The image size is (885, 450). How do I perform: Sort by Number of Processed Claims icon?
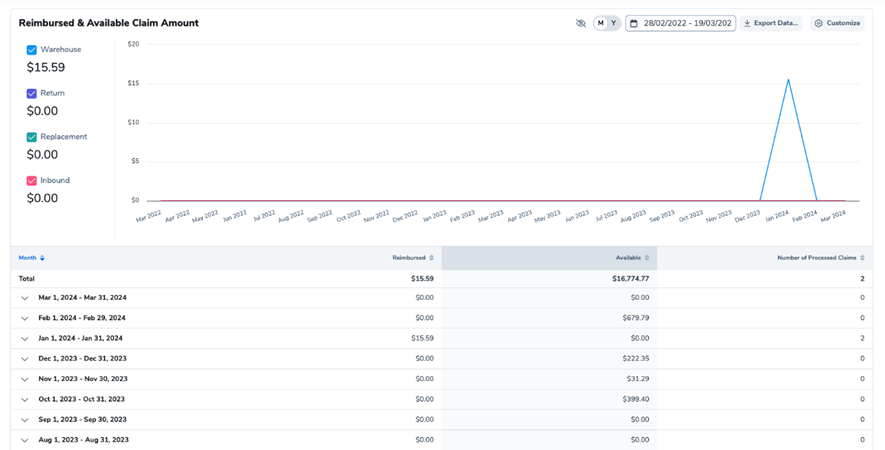(862, 258)
